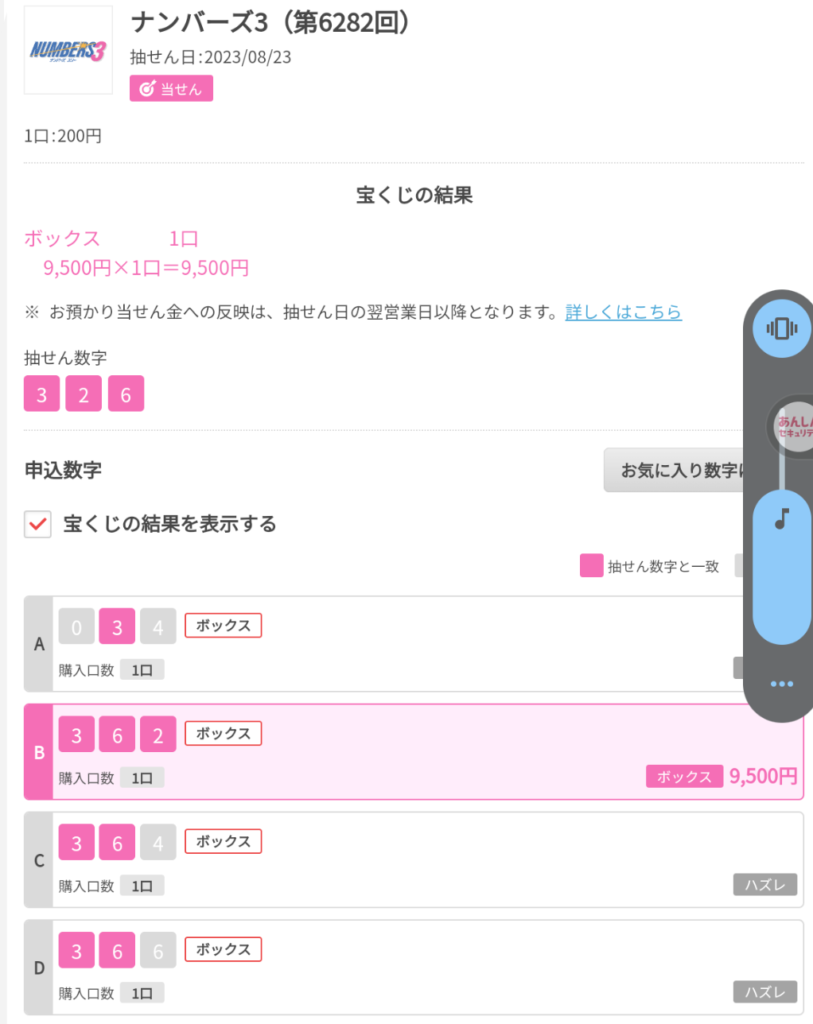Image resolution: width=813 pixels, height=1024 pixels.
Task: Select winning row B entry 3 6 2
Action: 413,752
